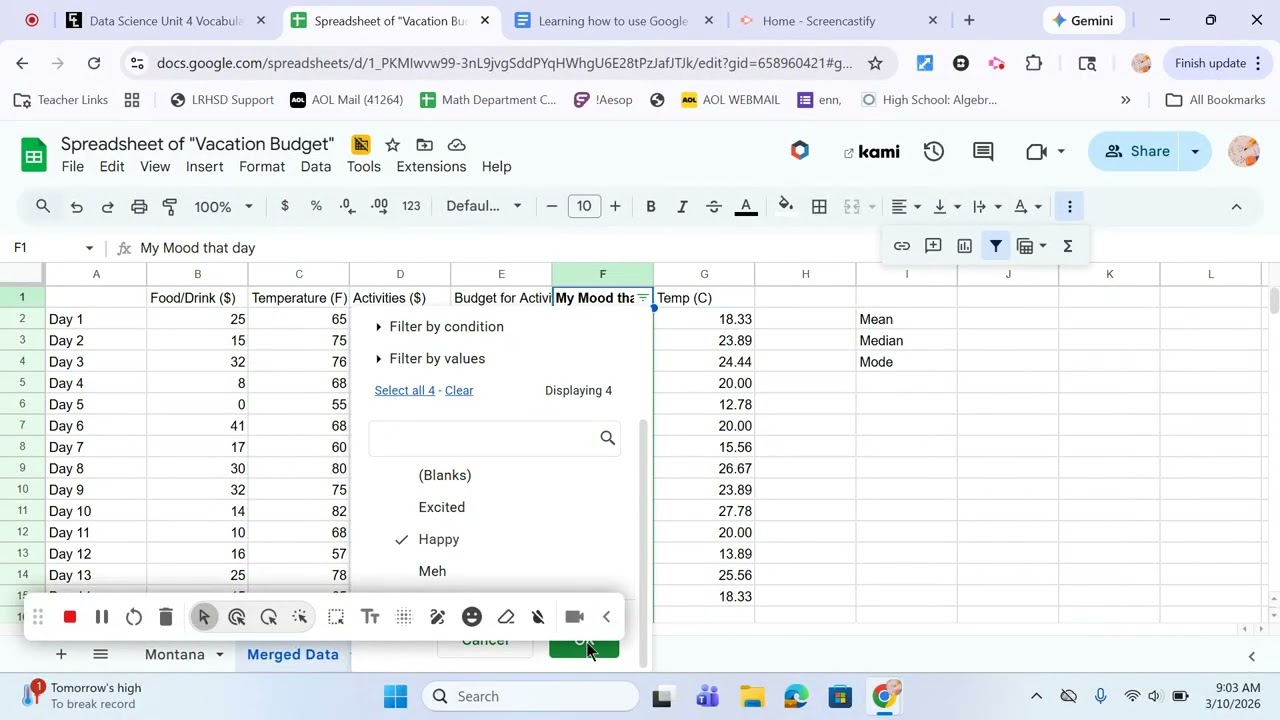1280x720 pixels.
Task: Insert a chart from the overflow toolbar
Action: pyautogui.click(x=965, y=246)
